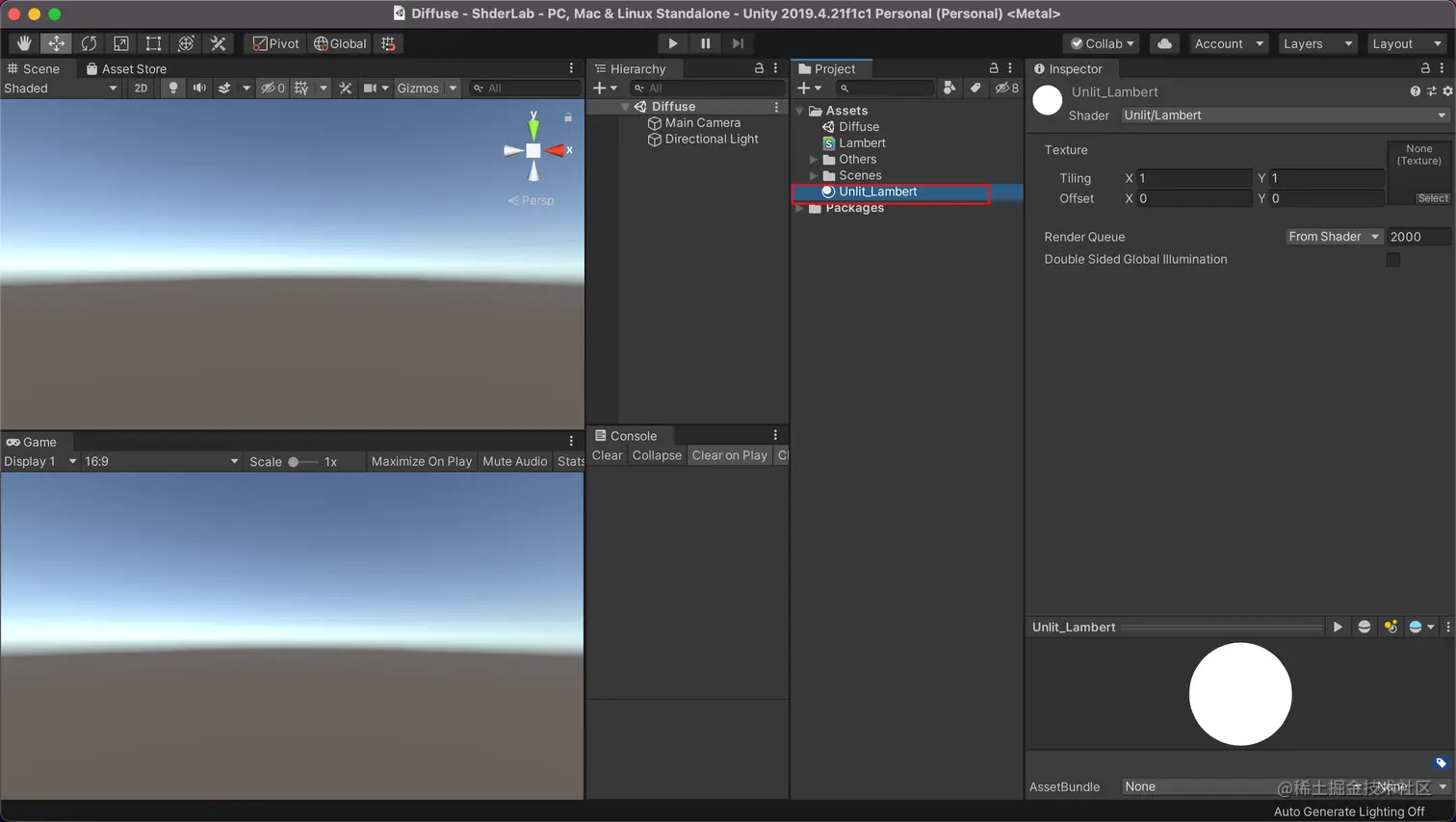Play the material preview animation
This screenshot has width=1456, height=822.
1338,627
